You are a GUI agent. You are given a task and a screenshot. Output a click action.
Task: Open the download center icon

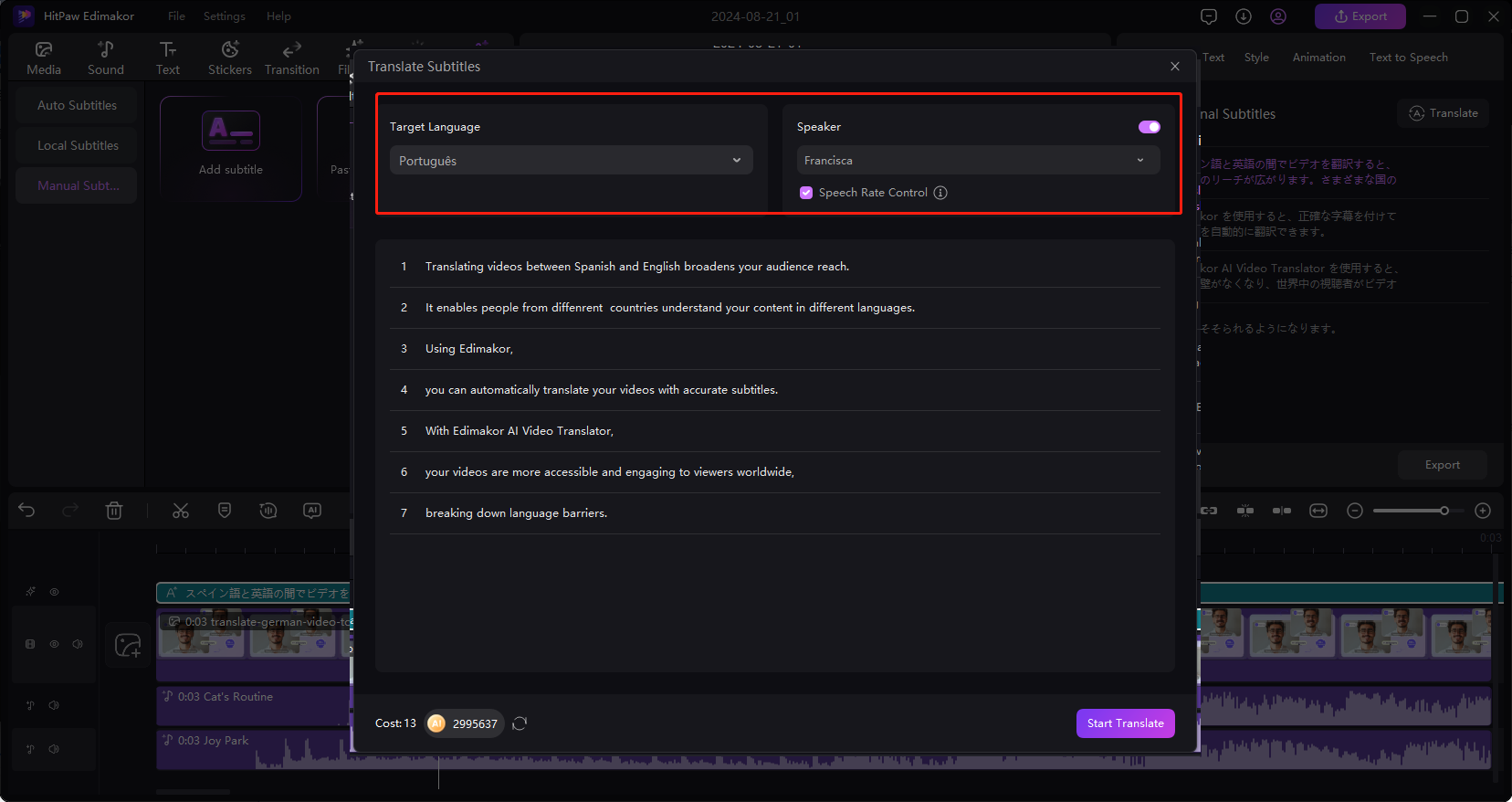[1244, 16]
